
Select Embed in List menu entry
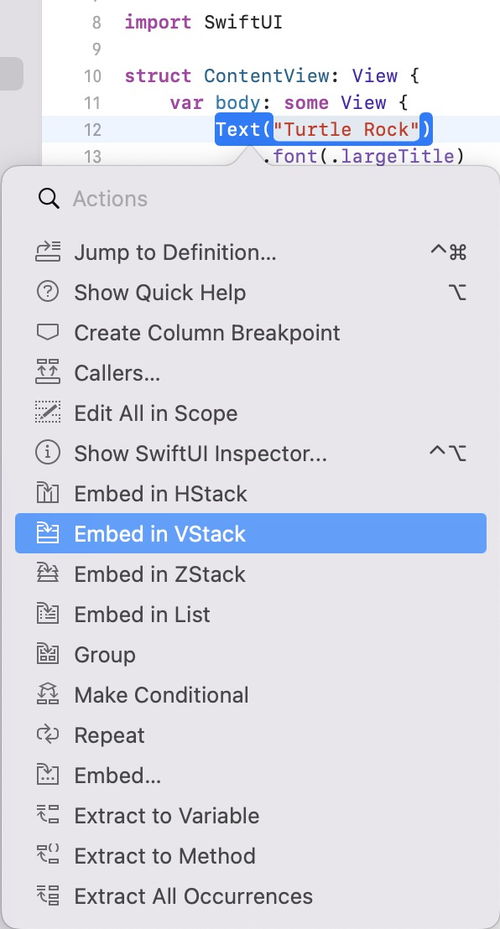[x=251, y=614]
